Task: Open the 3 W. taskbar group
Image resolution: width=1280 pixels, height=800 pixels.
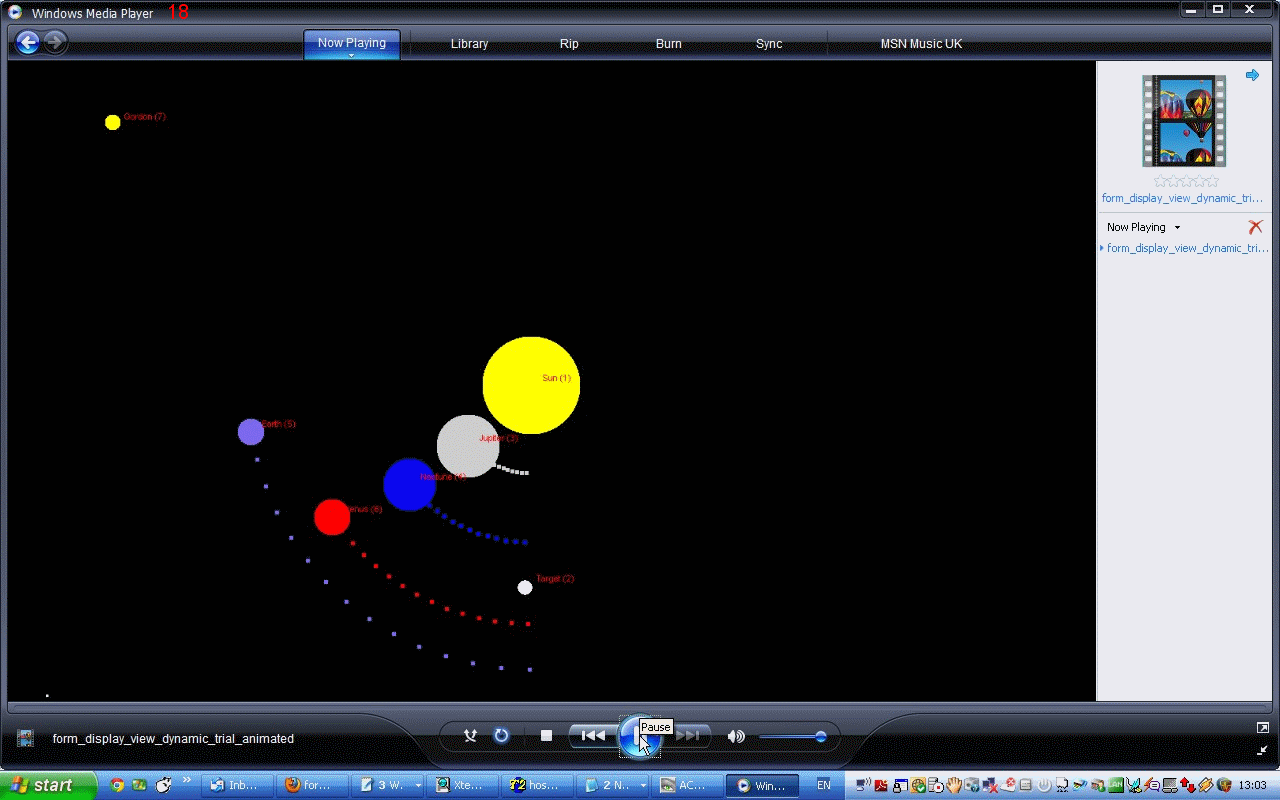Action: (x=388, y=785)
